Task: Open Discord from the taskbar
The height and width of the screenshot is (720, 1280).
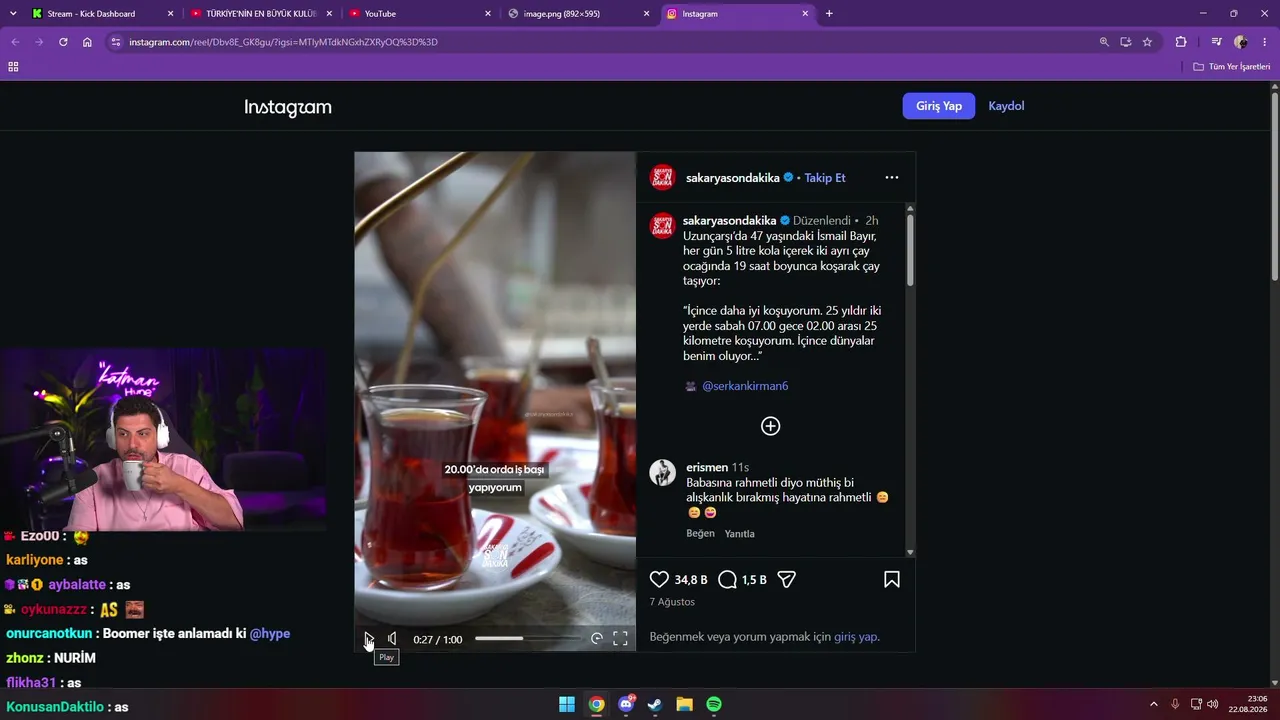Action: coord(626,704)
